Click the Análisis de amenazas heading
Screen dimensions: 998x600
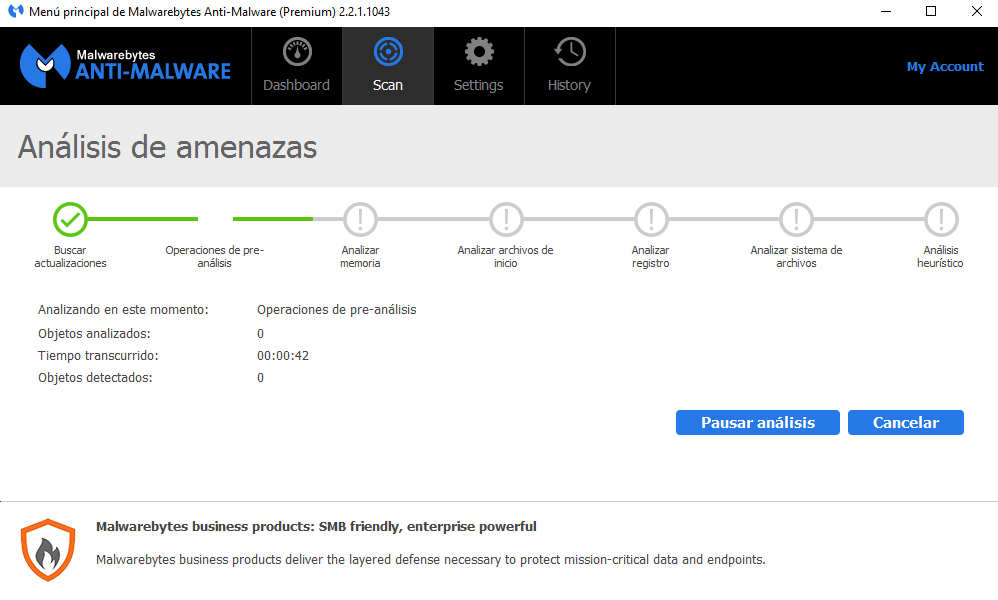[167, 147]
